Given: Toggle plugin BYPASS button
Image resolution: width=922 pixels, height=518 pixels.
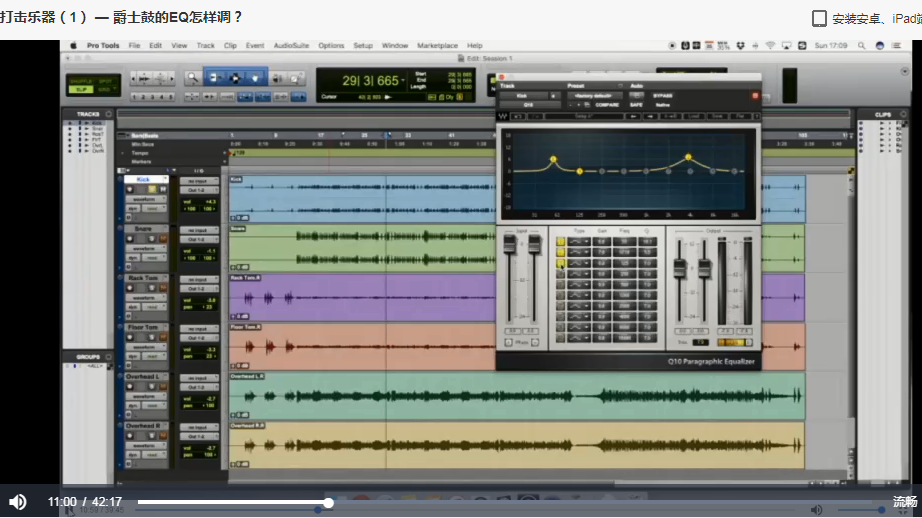Looking at the screenshot, I should 663,95.
